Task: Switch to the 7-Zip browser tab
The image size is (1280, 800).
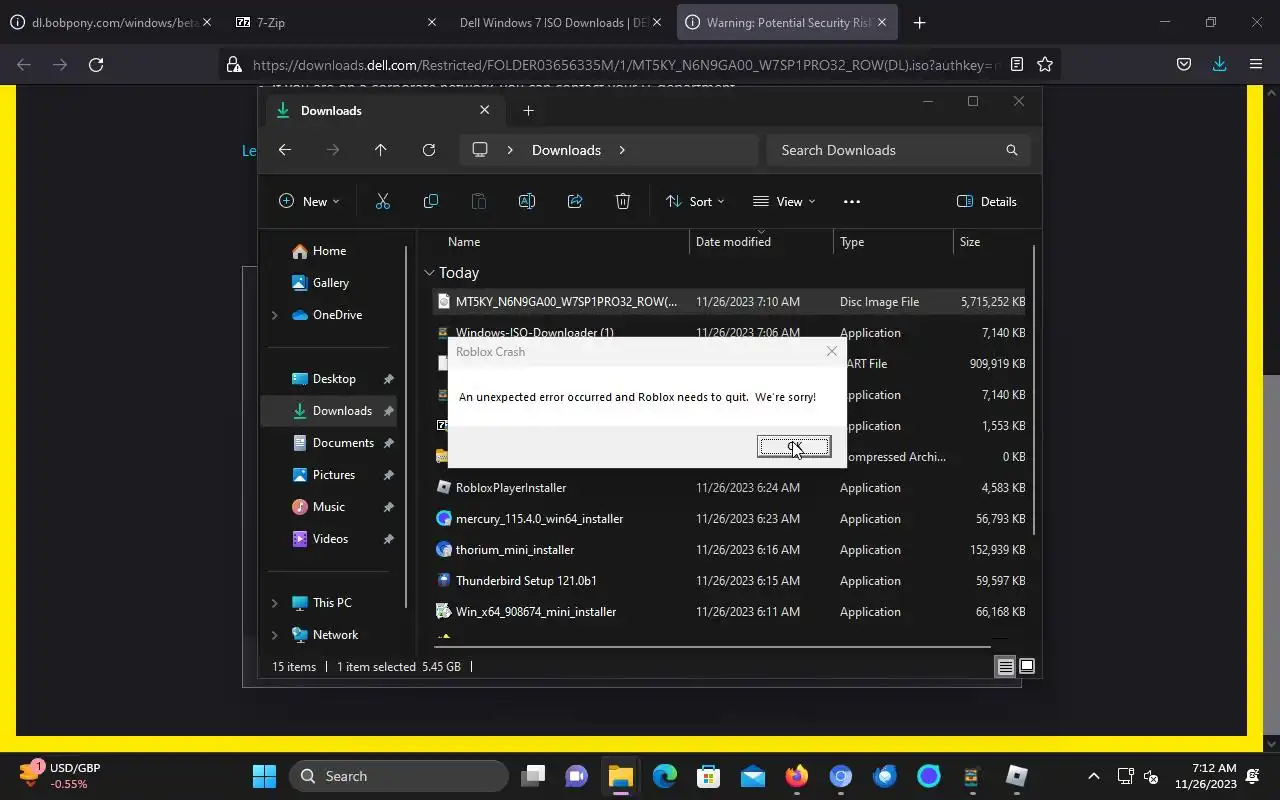Action: tap(335, 22)
